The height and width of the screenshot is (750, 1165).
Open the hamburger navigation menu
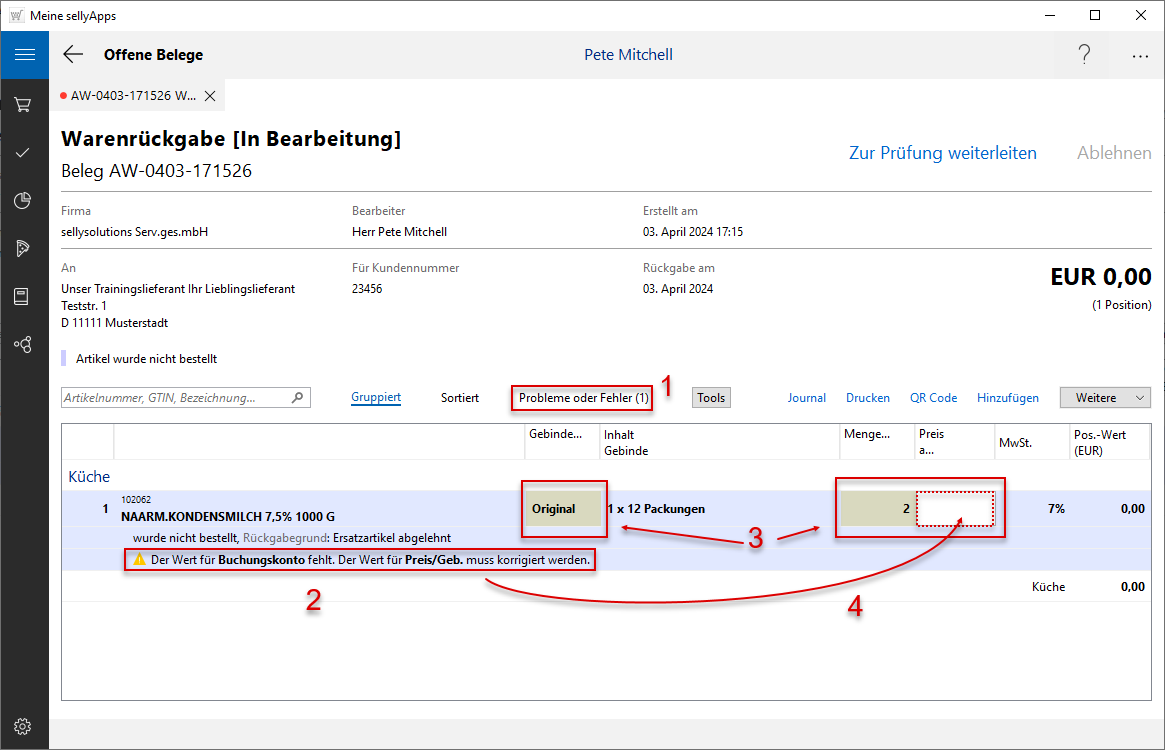coord(24,55)
